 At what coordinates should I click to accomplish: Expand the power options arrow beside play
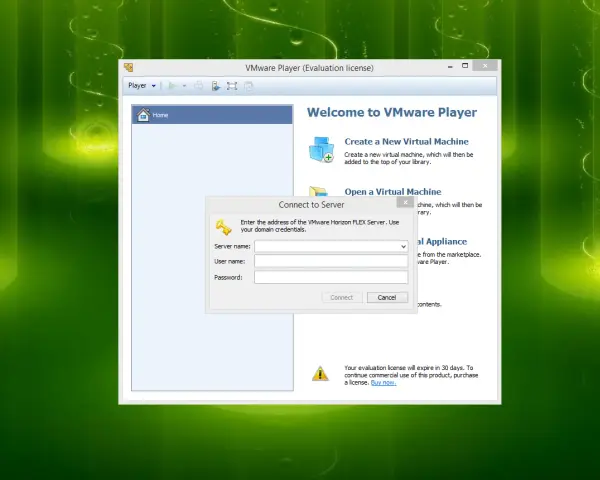pos(184,86)
